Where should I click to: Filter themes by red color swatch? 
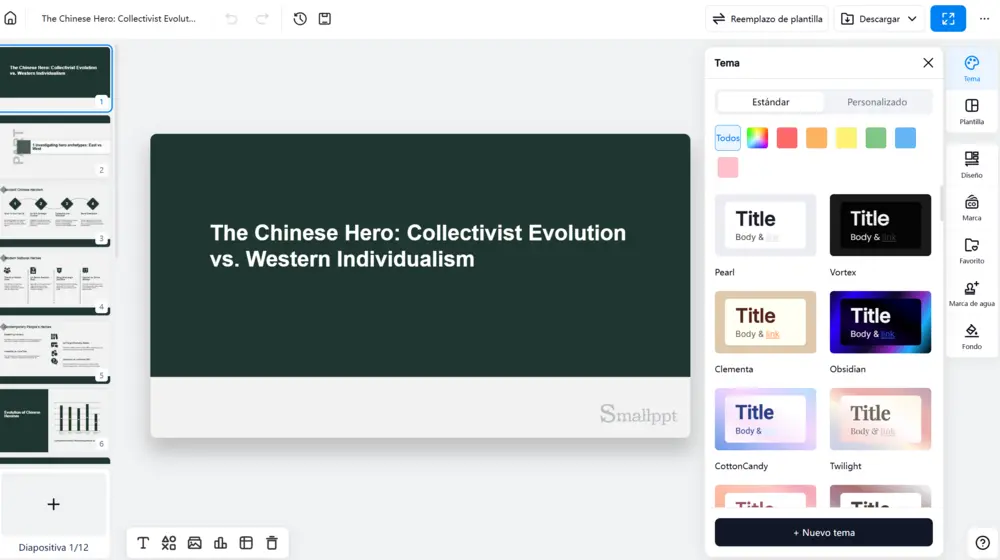click(786, 138)
